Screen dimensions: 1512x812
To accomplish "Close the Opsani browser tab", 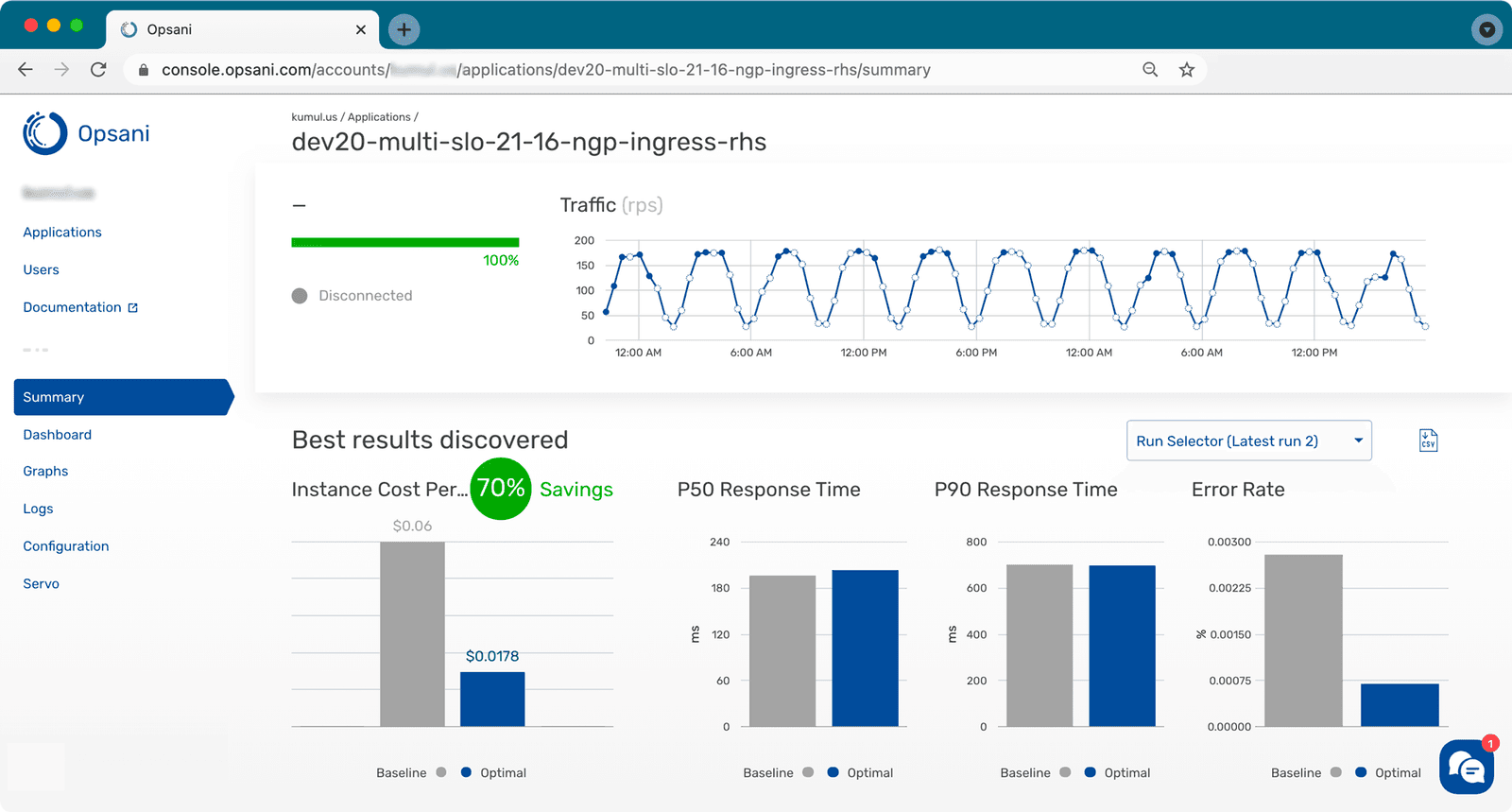I will tap(361, 29).
